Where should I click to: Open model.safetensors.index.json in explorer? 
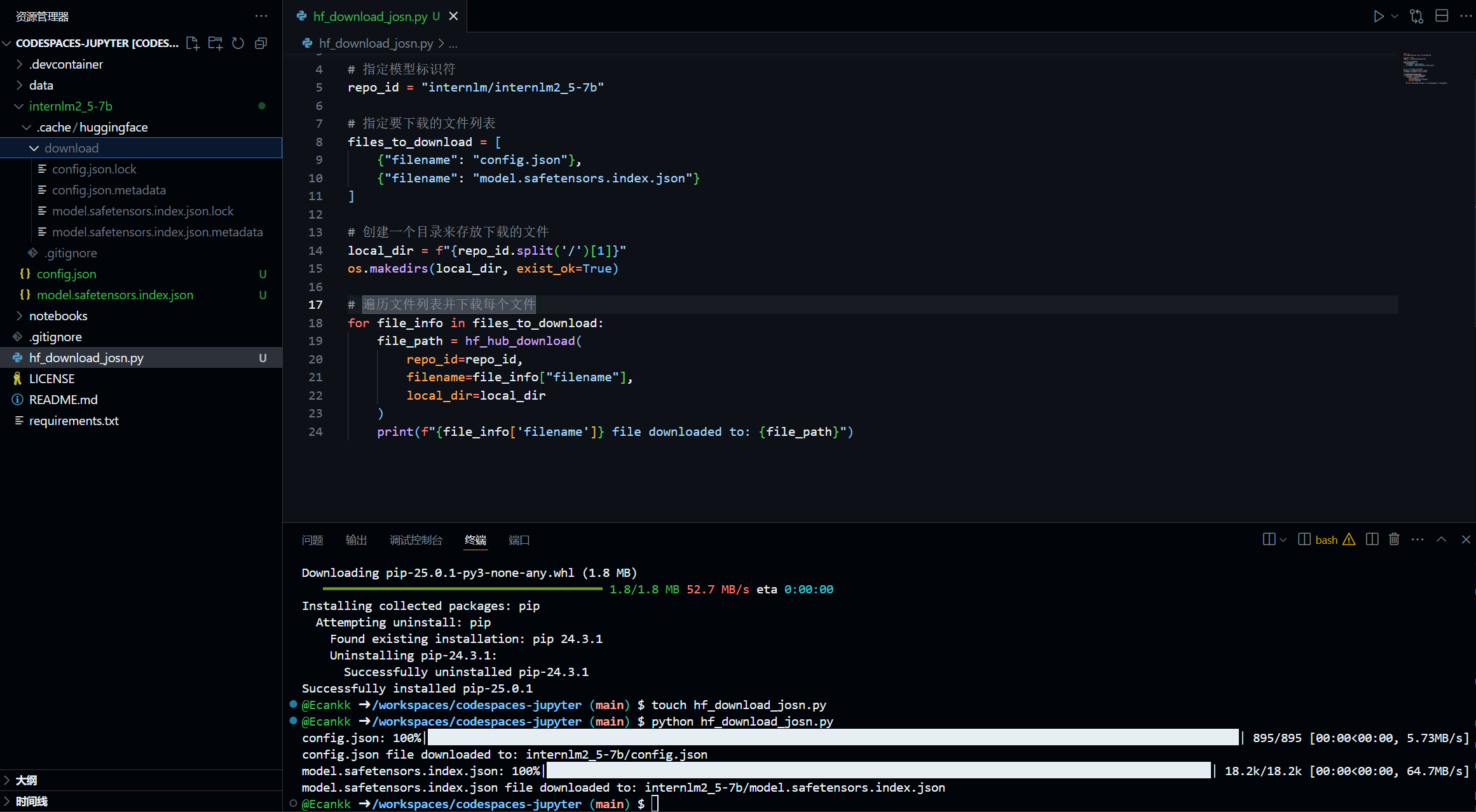tap(141, 295)
